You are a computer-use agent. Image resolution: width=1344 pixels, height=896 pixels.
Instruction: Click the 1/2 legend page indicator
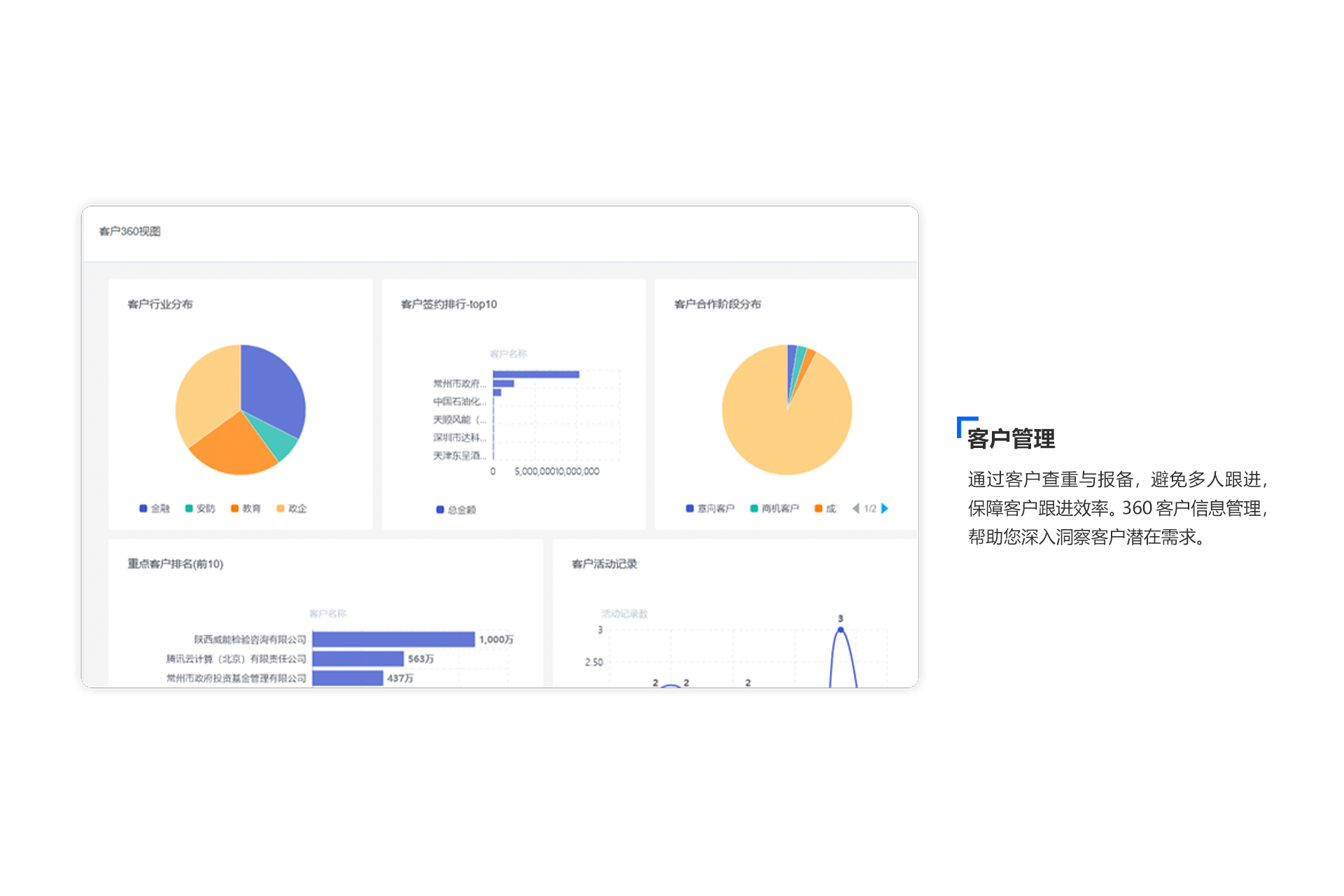pyautogui.click(x=870, y=509)
